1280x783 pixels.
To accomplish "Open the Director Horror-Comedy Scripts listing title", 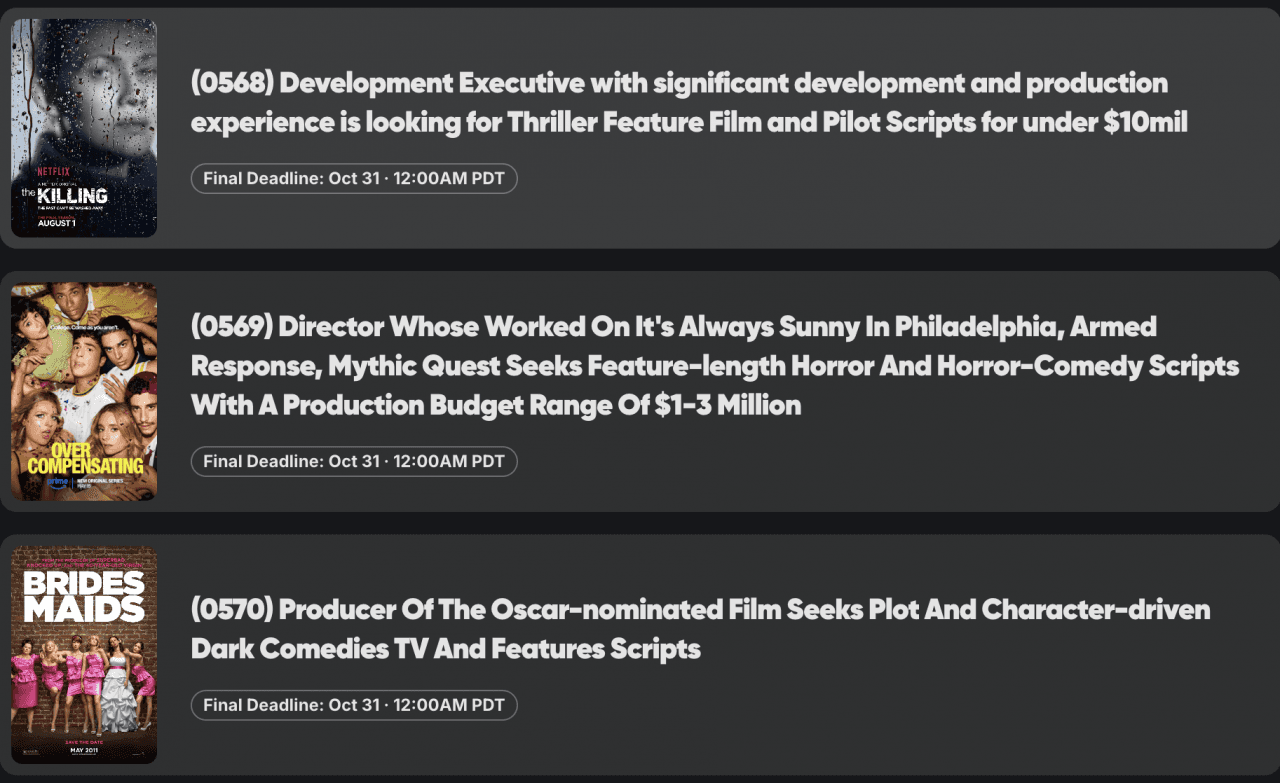I will click(714, 366).
